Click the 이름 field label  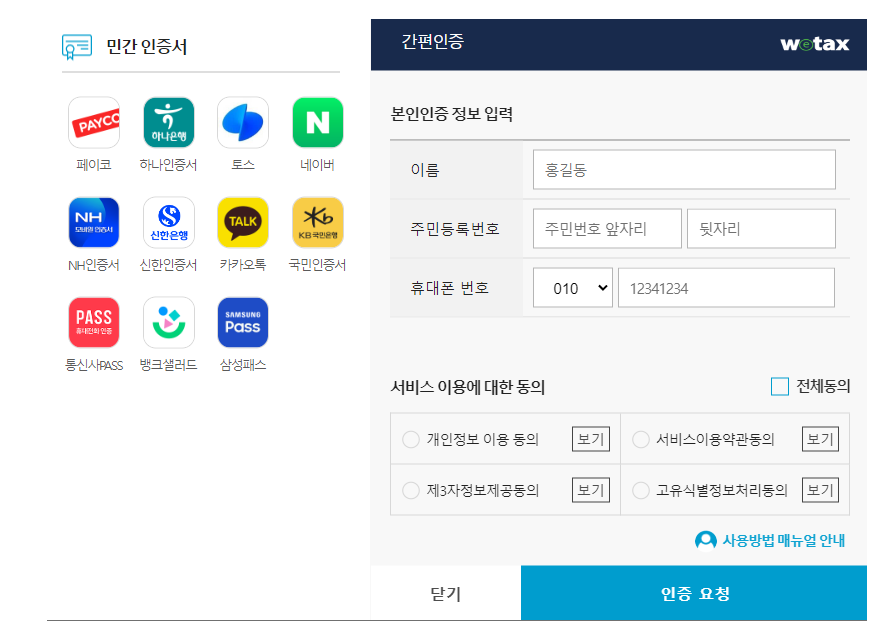(x=425, y=169)
